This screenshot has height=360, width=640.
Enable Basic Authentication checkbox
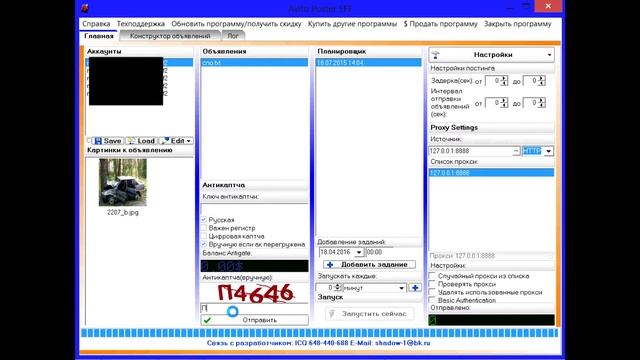coord(432,300)
